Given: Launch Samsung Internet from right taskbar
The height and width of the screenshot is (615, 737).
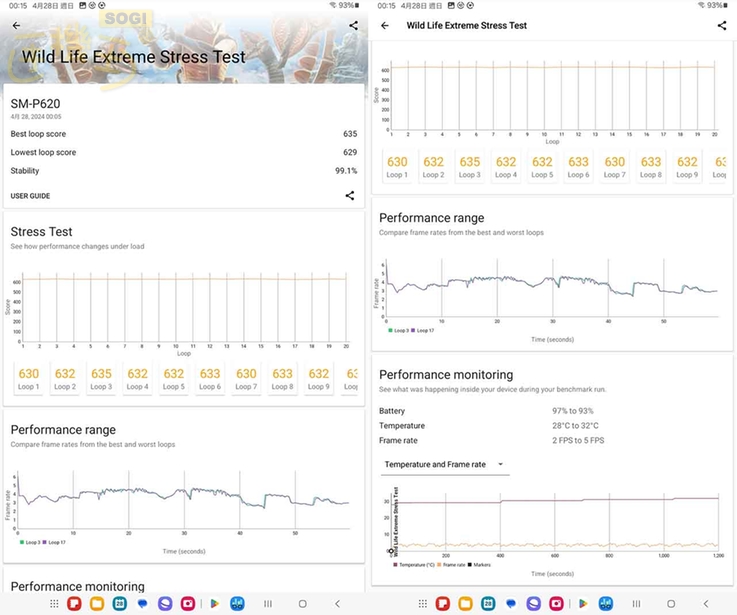Looking at the screenshot, I should [533, 603].
